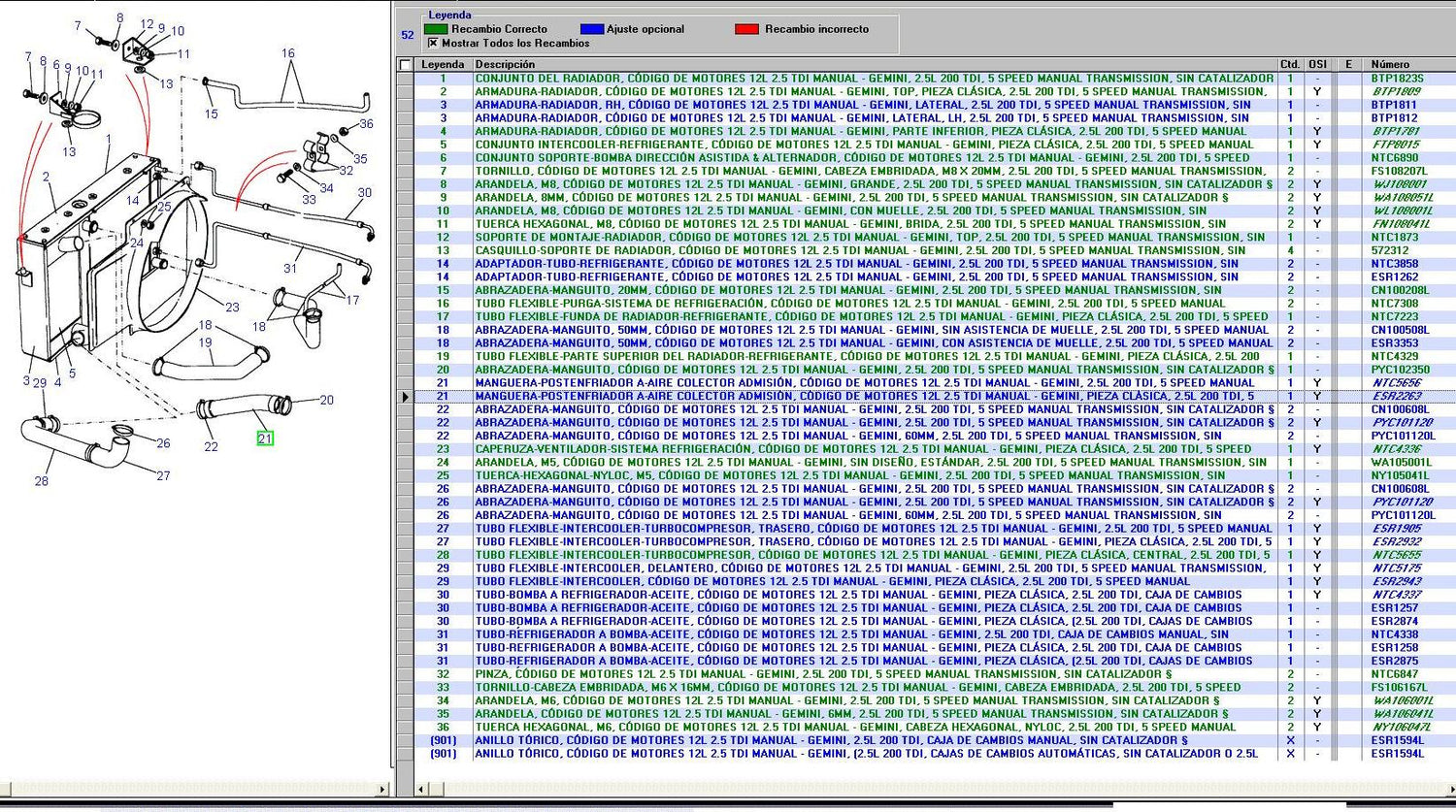Select callout 27 in the parts diagram
The width and height of the screenshot is (1456, 812).
(x=163, y=475)
